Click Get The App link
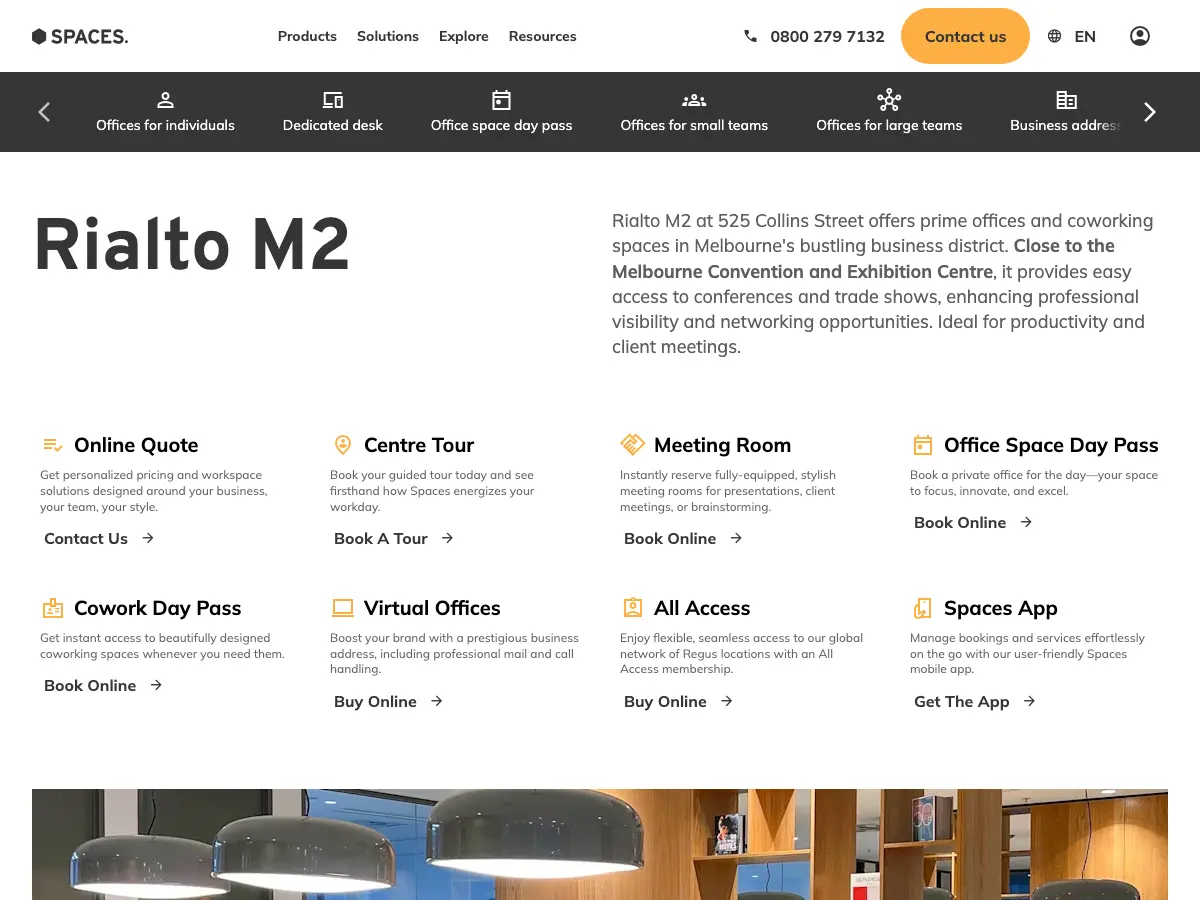 [x=975, y=701]
